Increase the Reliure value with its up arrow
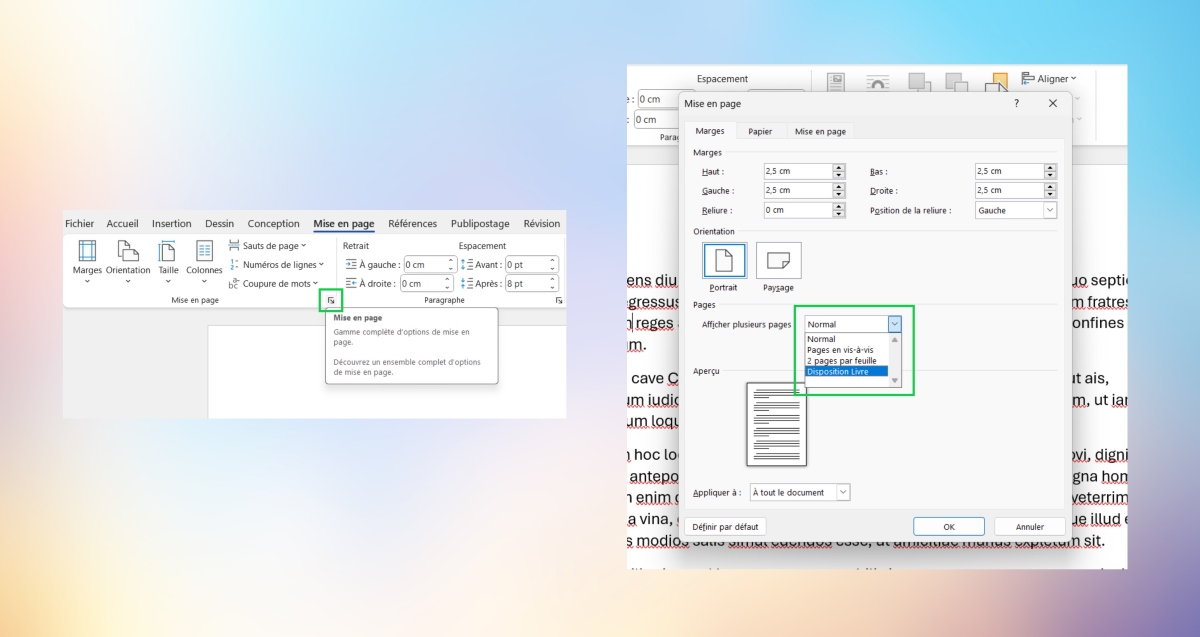The width and height of the screenshot is (1200, 637). pyautogui.click(x=839, y=206)
